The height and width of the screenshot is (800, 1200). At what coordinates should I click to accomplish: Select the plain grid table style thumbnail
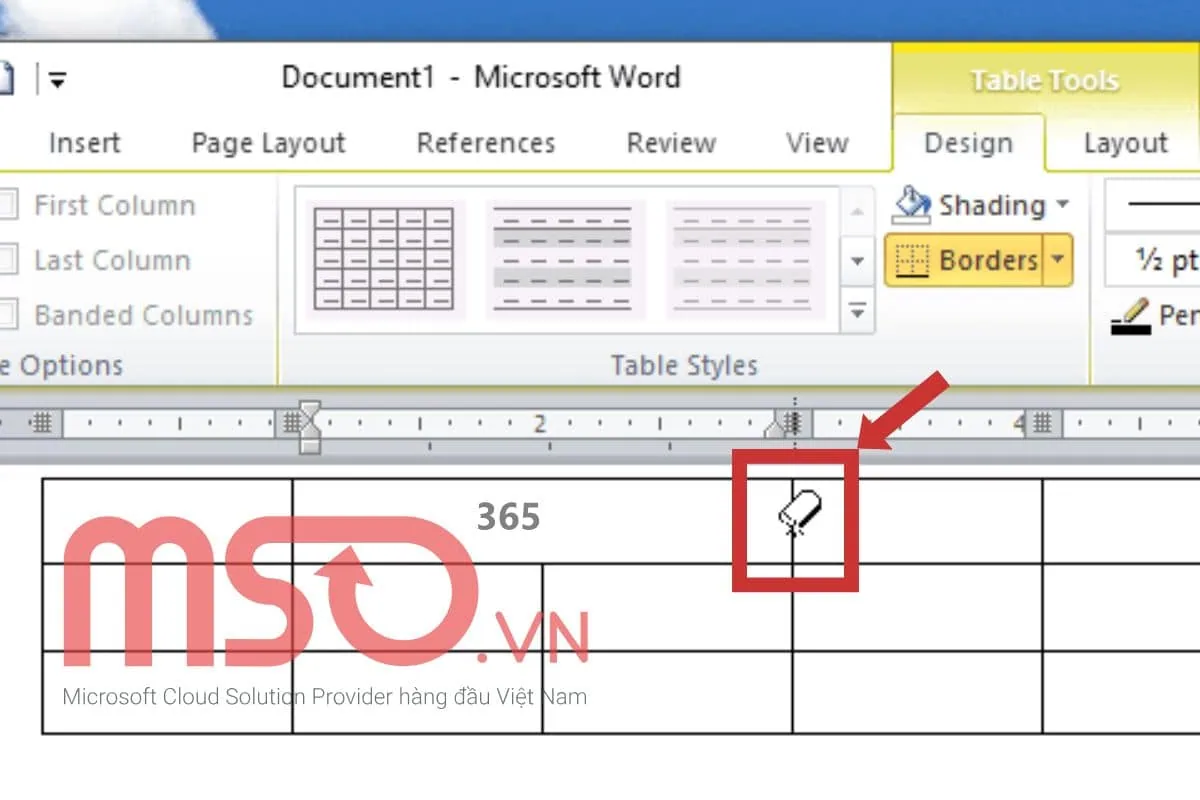[382, 259]
